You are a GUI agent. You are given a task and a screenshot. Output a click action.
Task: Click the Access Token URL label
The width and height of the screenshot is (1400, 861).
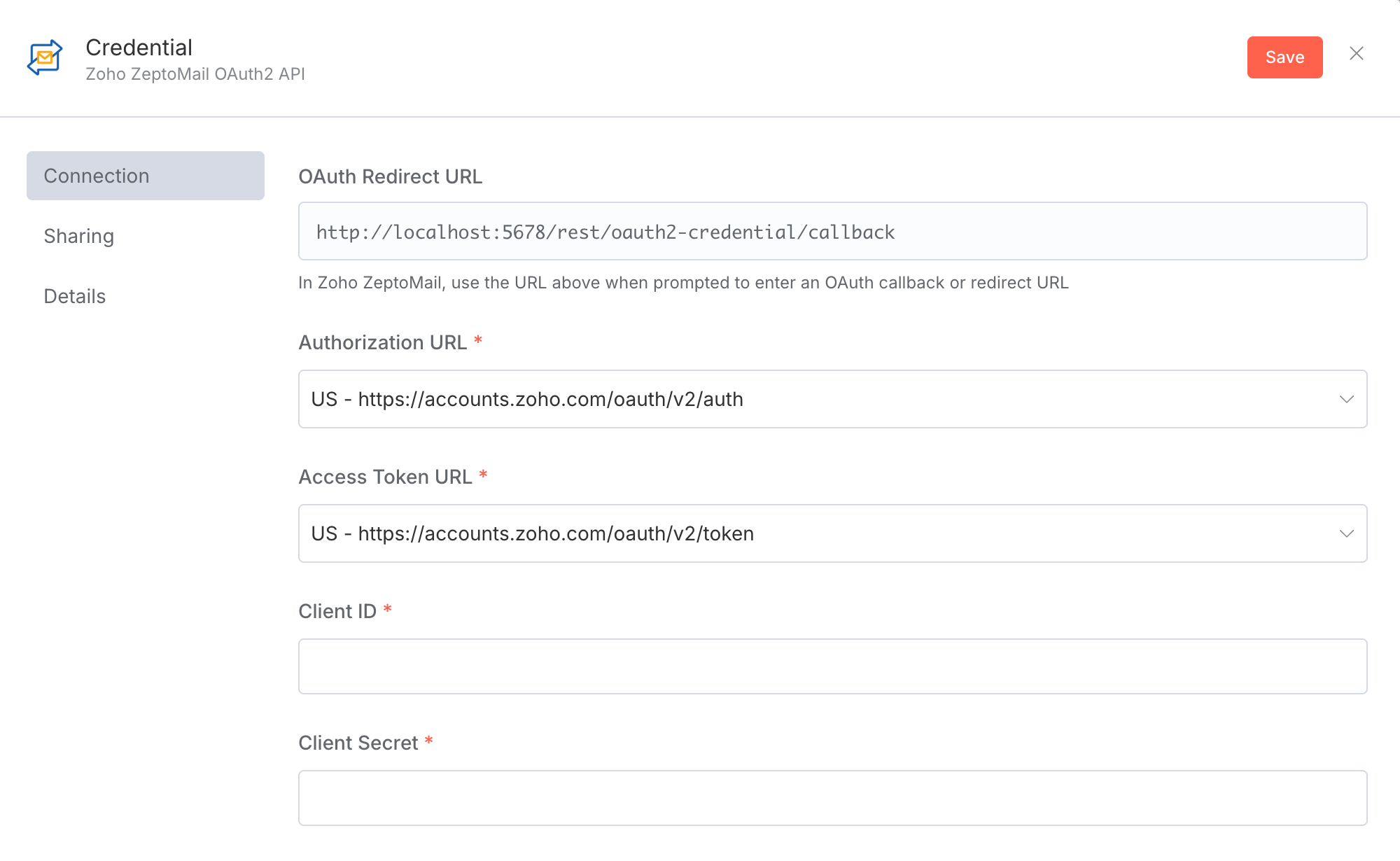(x=385, y=477)
